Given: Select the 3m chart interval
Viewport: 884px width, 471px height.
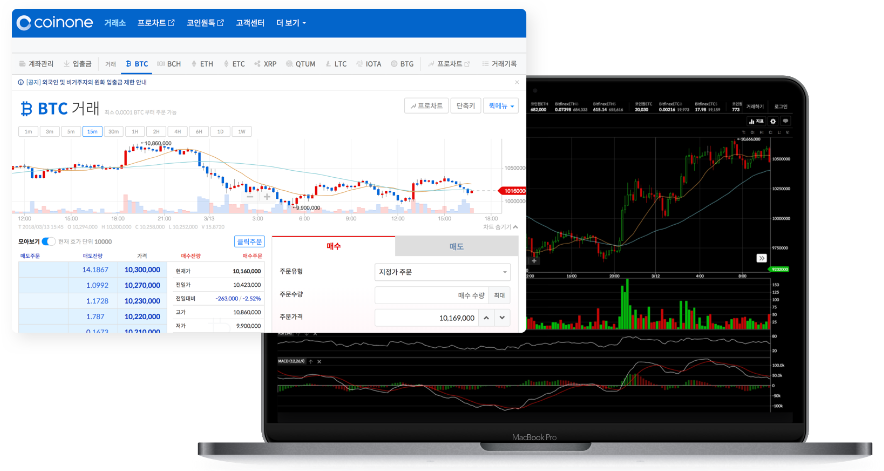Looking at the screenshot, I should [x=50, y=131].
